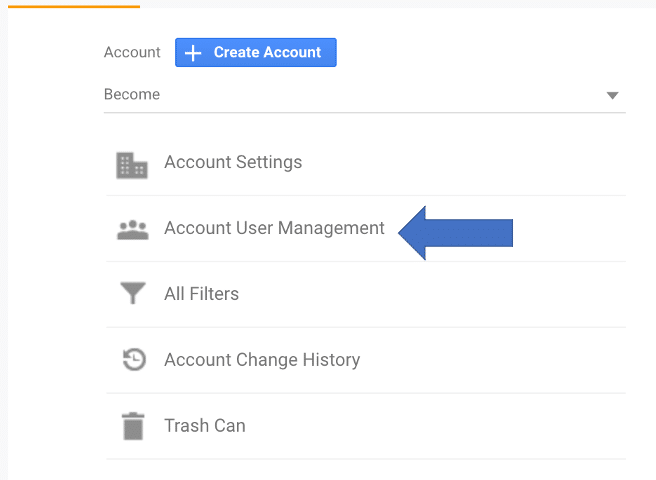Click the Create Account button

256,52
